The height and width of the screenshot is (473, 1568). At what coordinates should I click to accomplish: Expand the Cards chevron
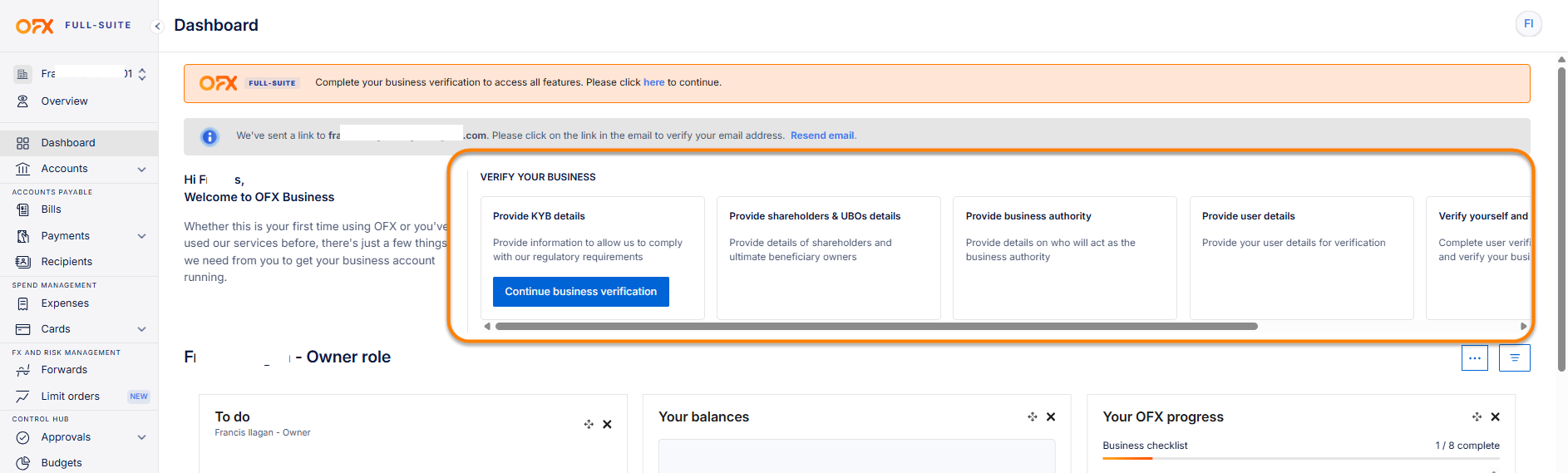141,329
